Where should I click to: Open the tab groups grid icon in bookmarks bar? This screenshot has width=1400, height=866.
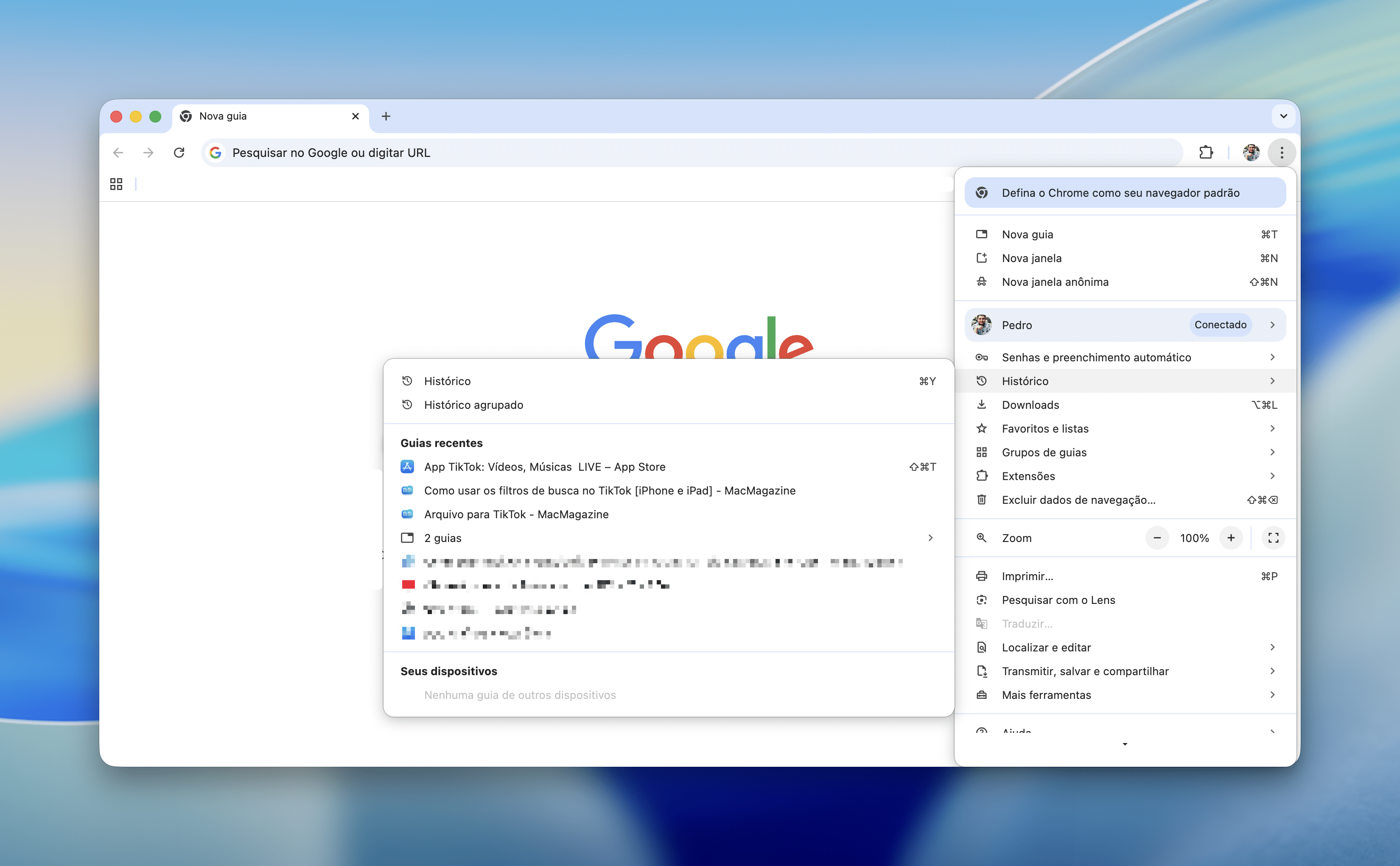(x=116, y=184)
